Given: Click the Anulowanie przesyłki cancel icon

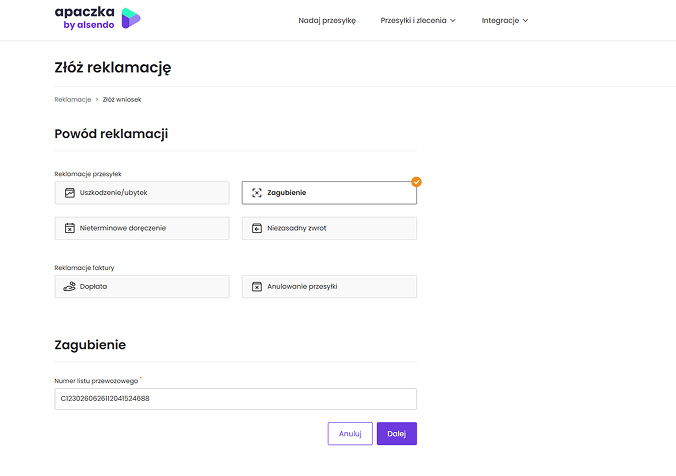Looking at the screenshot, I should [257, 286].
